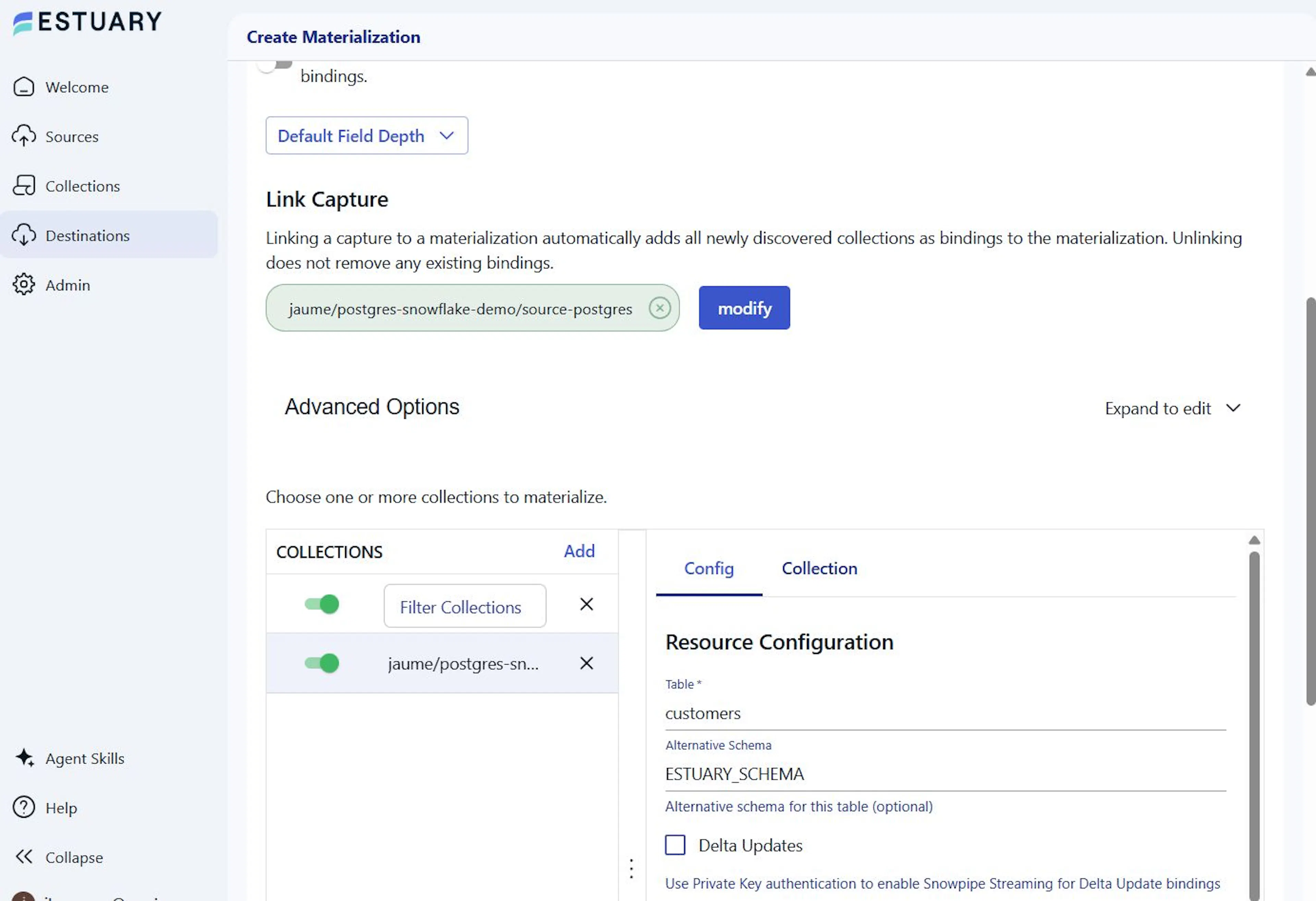This screenshot has height=901, width=1316.
Task: Remove all collections with header X icon
Action: pos(587,604)
